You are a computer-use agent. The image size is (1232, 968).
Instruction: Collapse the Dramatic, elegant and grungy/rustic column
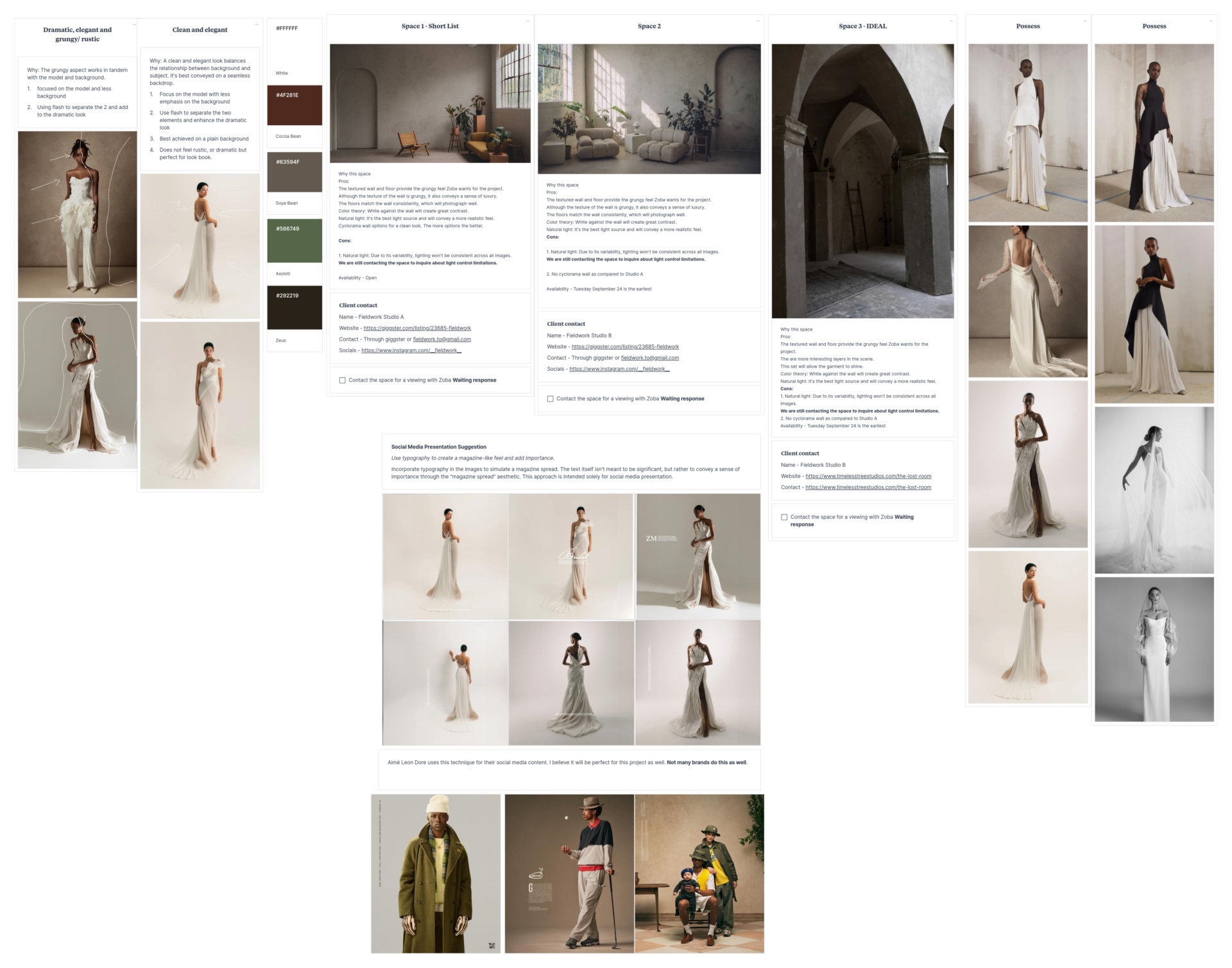(134, 24)
